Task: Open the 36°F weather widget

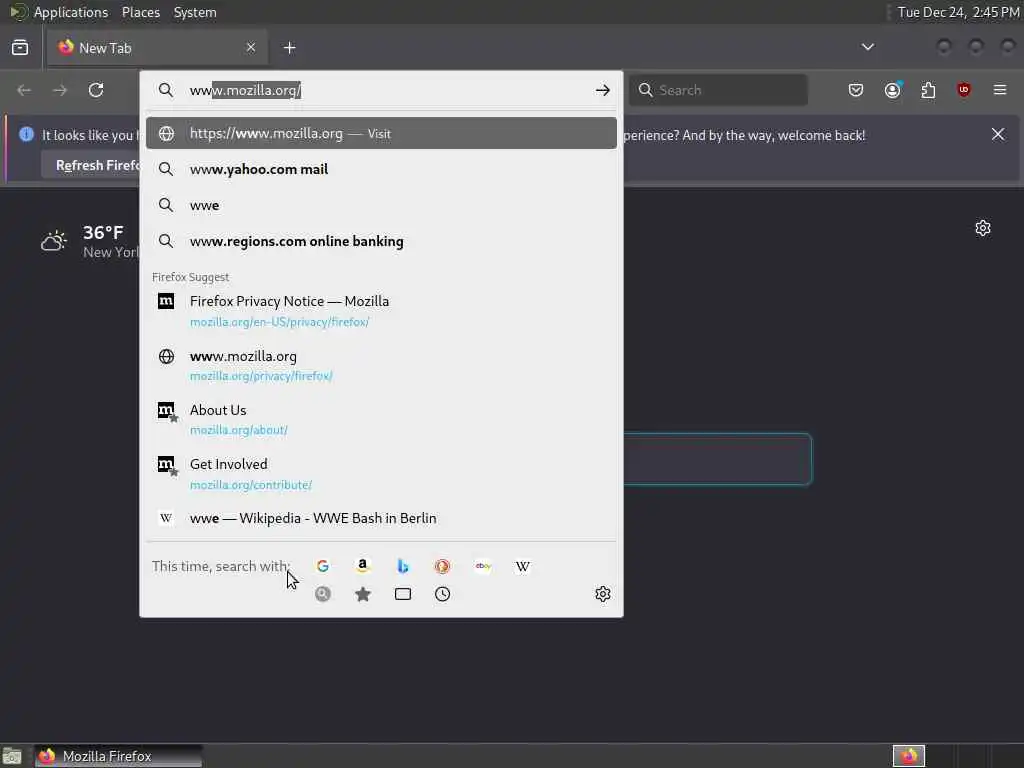Action: (x=90, y=241)
